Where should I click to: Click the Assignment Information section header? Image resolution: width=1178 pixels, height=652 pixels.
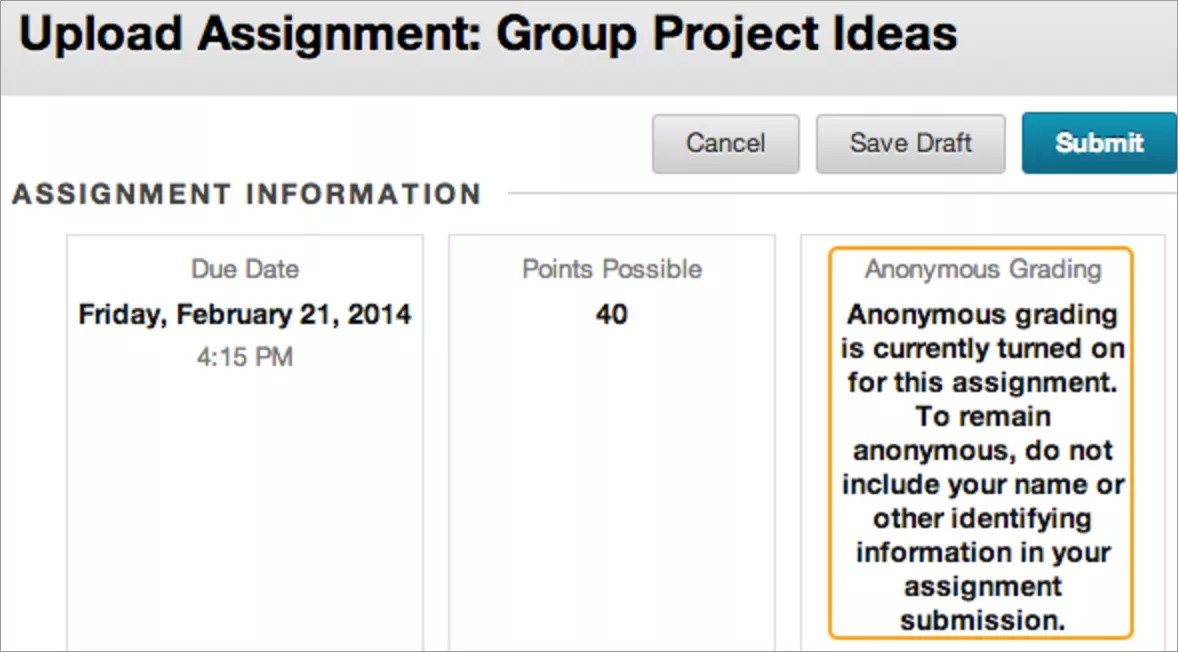point(246,194)
